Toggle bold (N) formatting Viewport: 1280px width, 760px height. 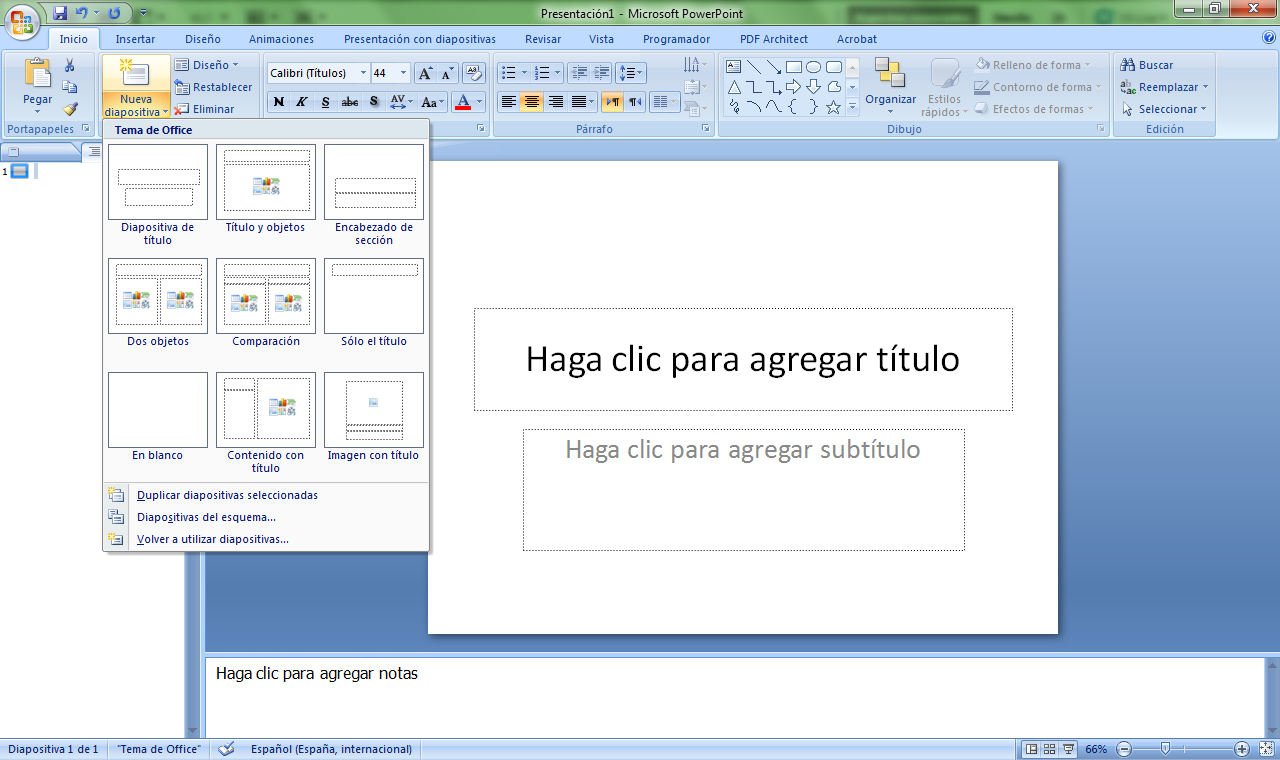coord(278,102)
